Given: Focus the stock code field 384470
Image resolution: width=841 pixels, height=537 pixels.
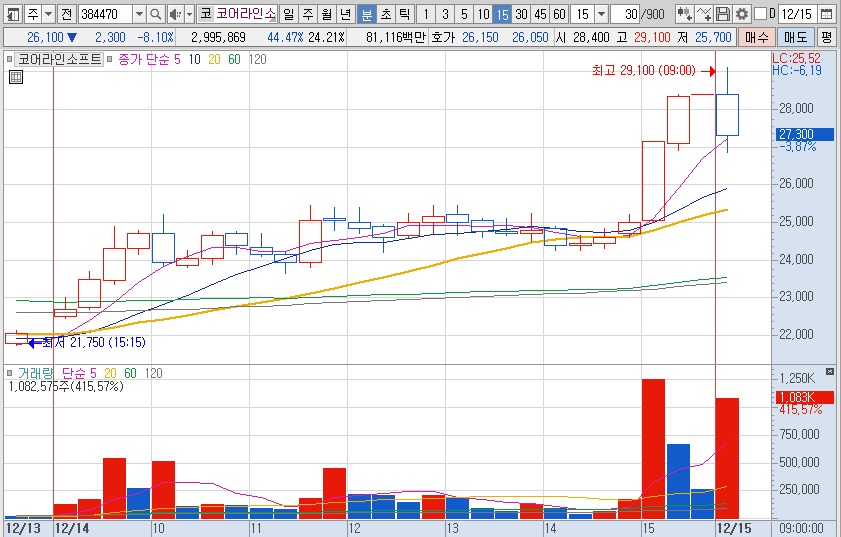Looking at the screenshot, I should [x=105, y=14].
